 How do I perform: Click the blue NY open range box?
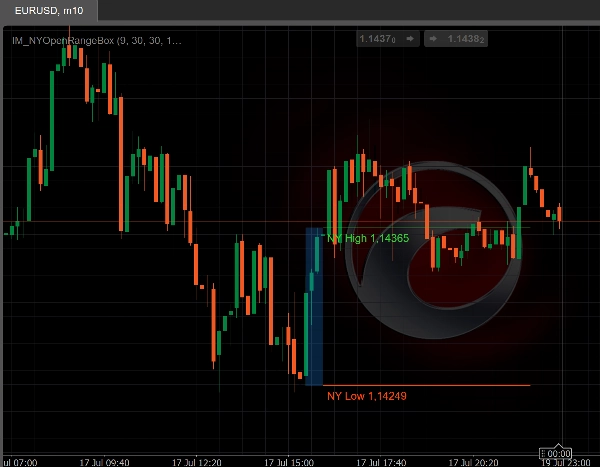point(314,307)
